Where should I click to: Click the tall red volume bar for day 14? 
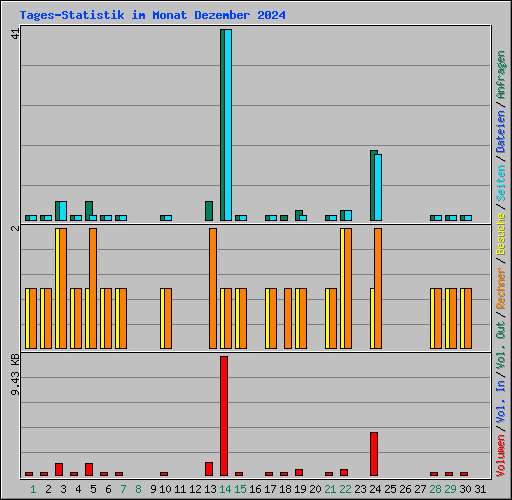(x=224, y=416)
